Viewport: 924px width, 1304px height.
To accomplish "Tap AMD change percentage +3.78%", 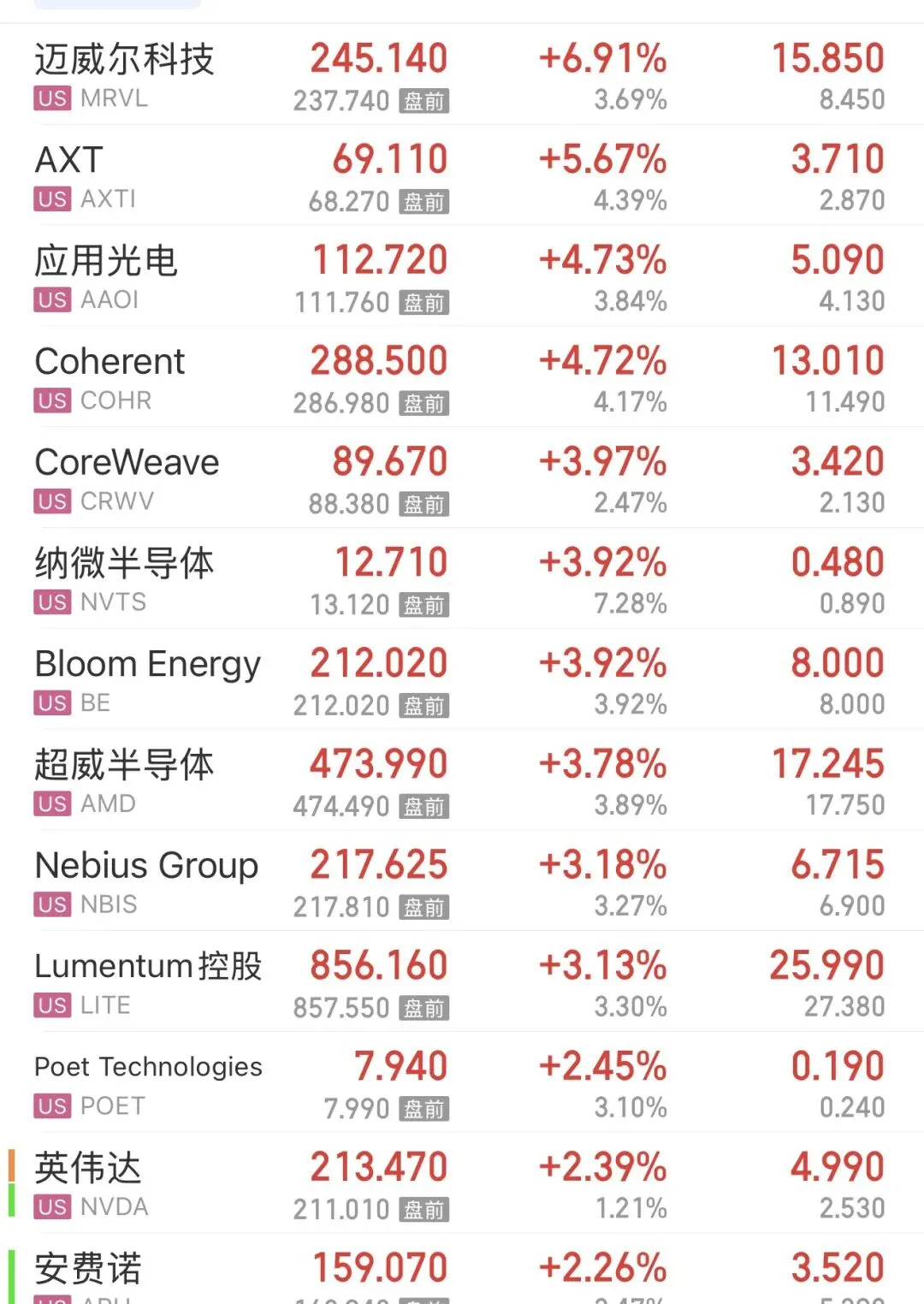I will click(x=602, y=764).
